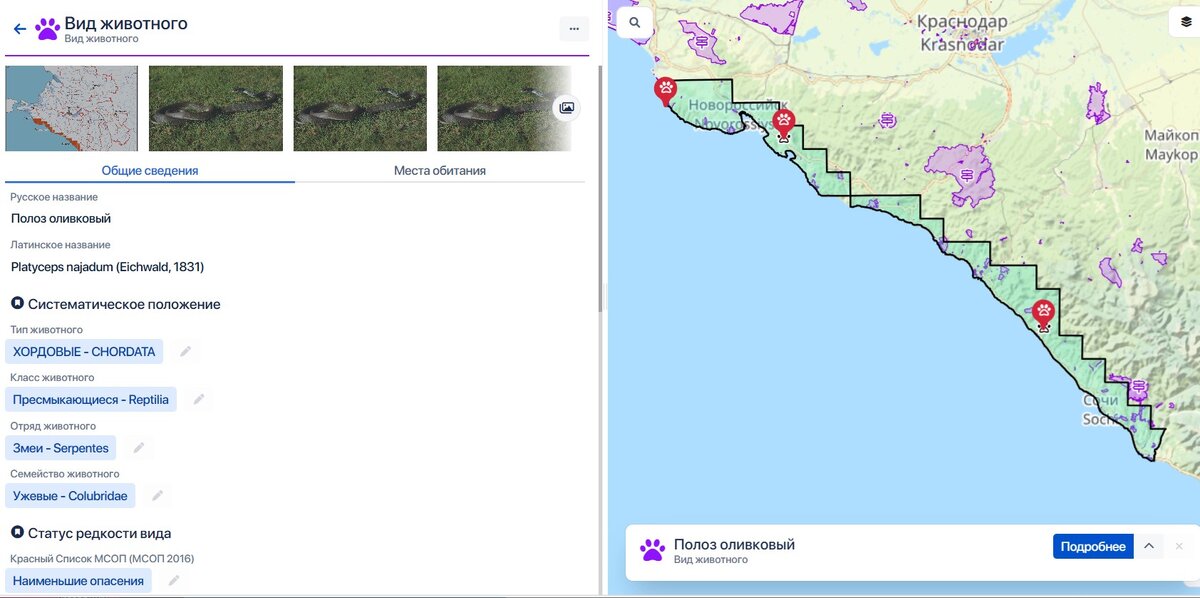Edit the Ужевые - Colubridae pencil
The width and height of the screenshot is (1200, 598).
tap(157, 496)
